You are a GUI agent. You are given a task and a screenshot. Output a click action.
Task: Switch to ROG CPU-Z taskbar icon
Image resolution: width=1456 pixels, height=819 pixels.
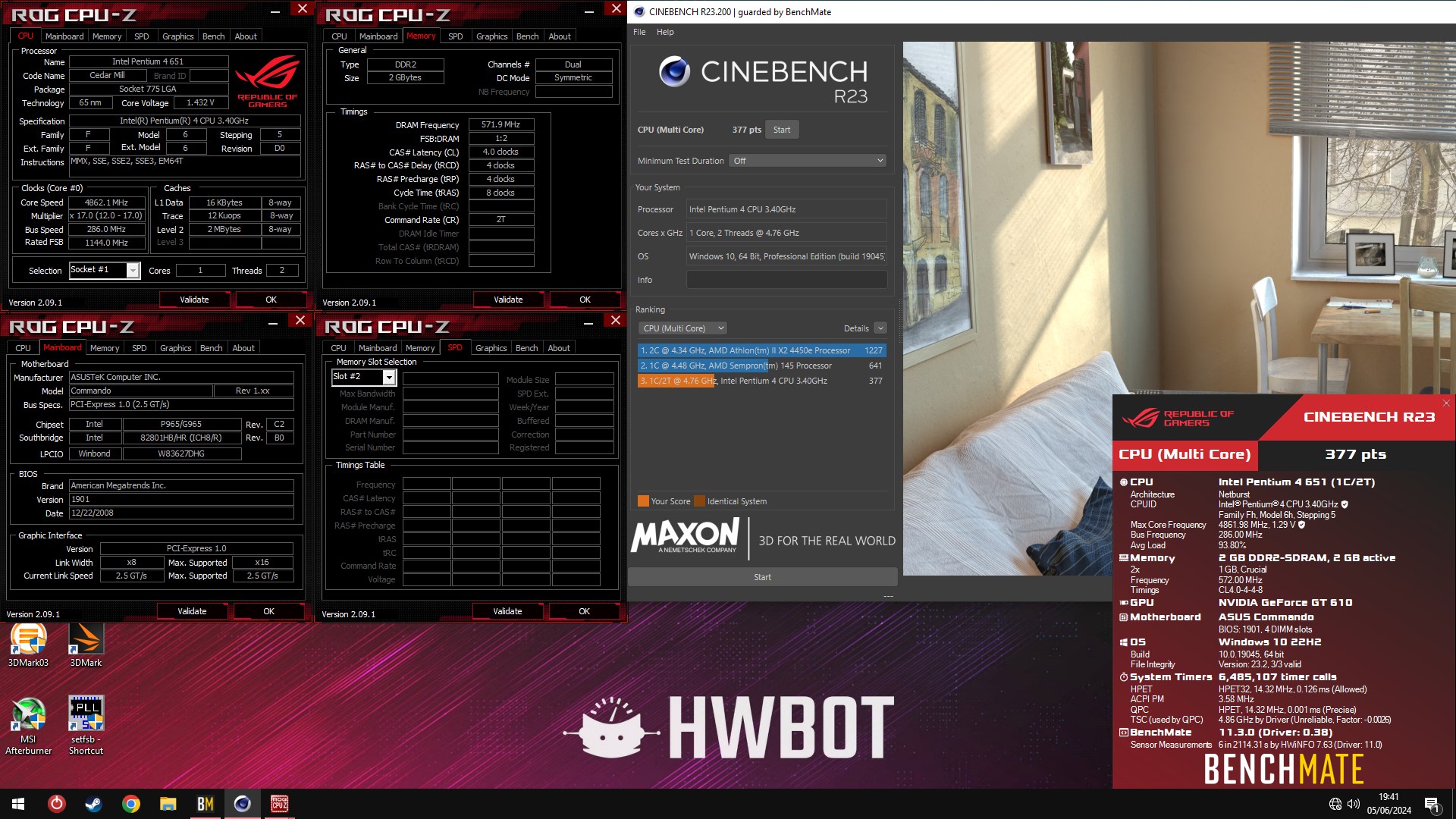pos(280,804)
